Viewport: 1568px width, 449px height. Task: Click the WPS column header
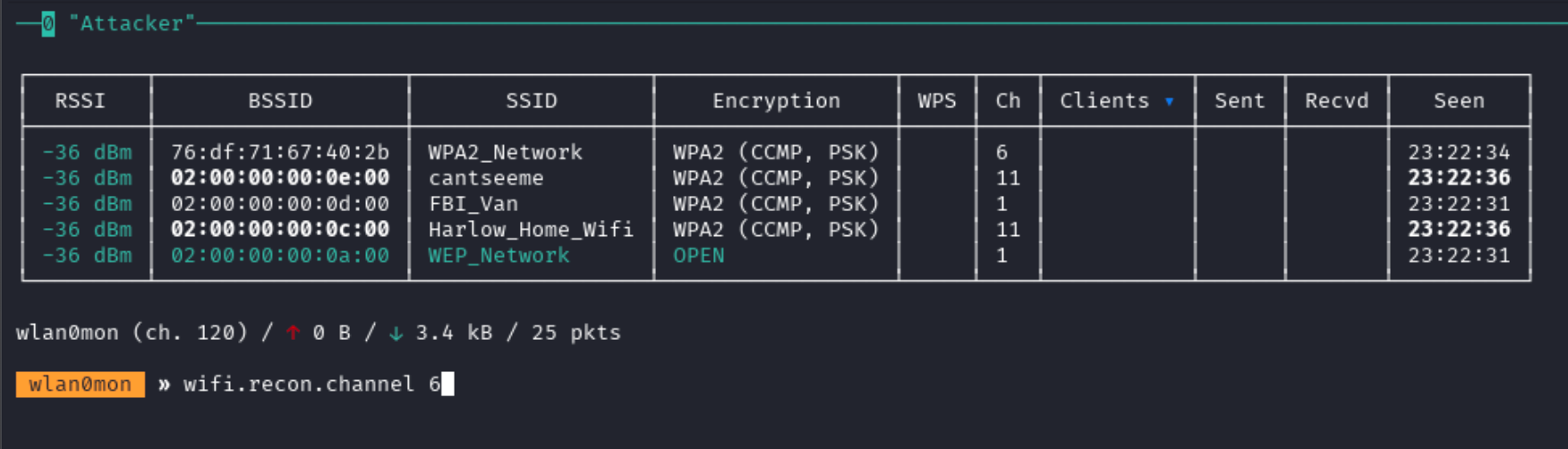pyautogui.click(x=937, y=101)
